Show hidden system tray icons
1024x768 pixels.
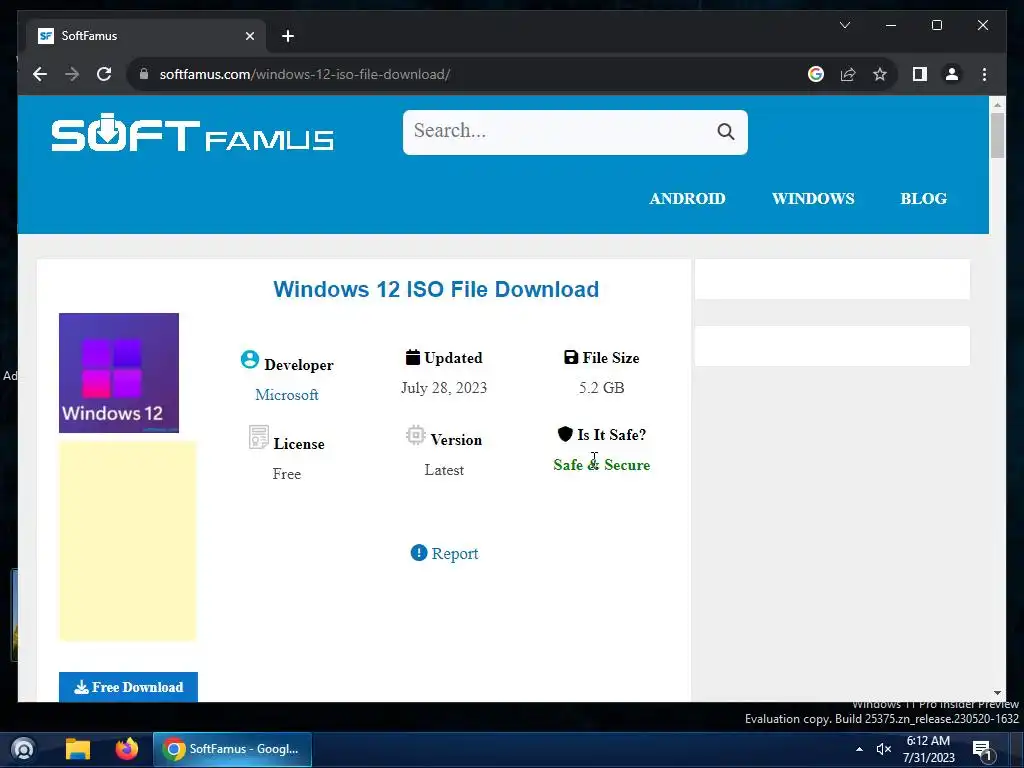pos(859,749)
